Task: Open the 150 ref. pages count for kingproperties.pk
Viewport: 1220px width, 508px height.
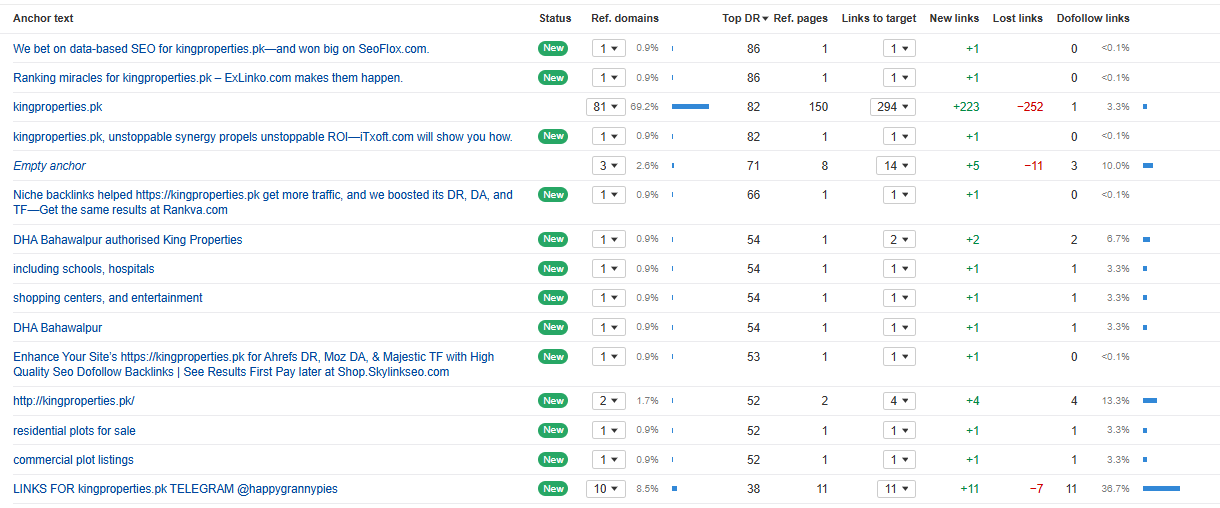Action: tap(818, 107)
